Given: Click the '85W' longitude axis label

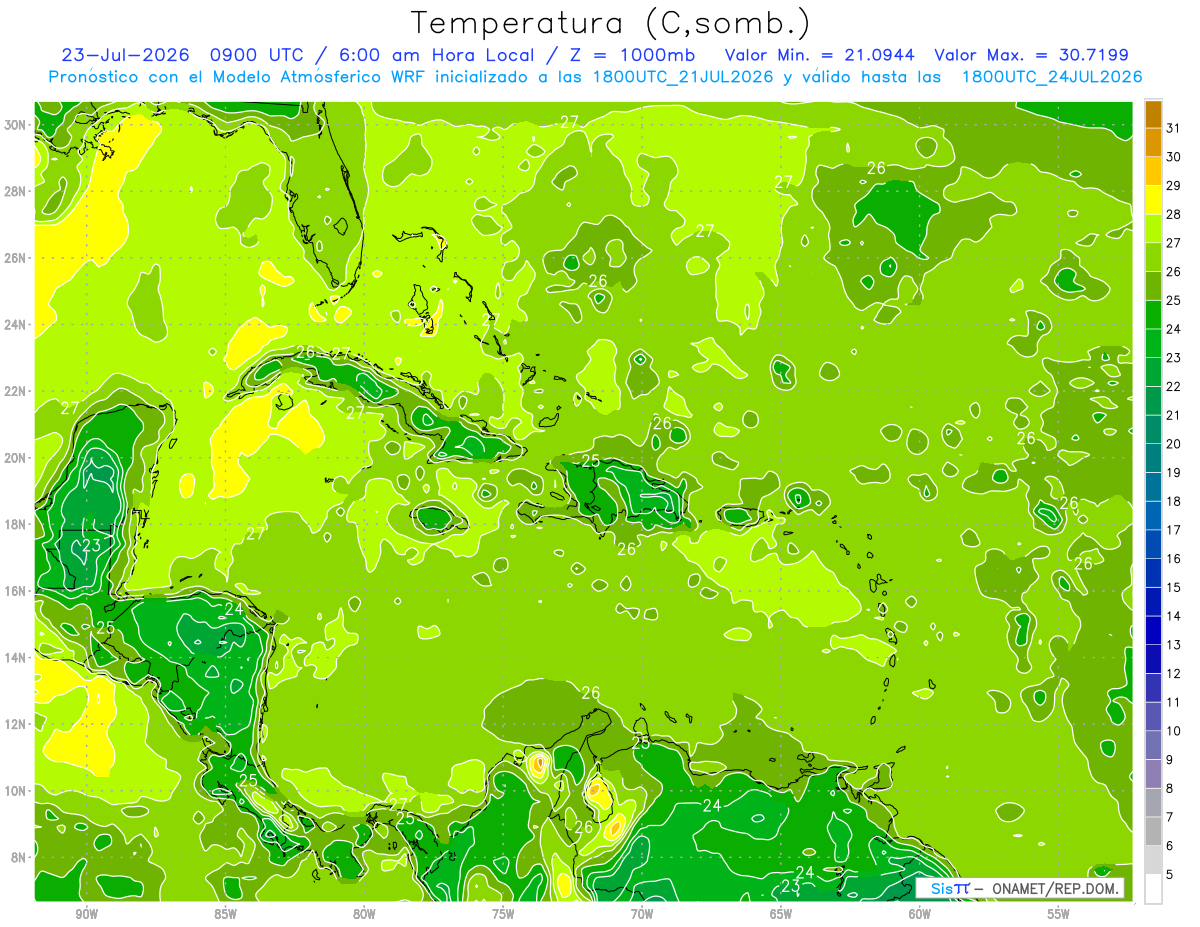Looking at the screenshot, I should point(225,914).
